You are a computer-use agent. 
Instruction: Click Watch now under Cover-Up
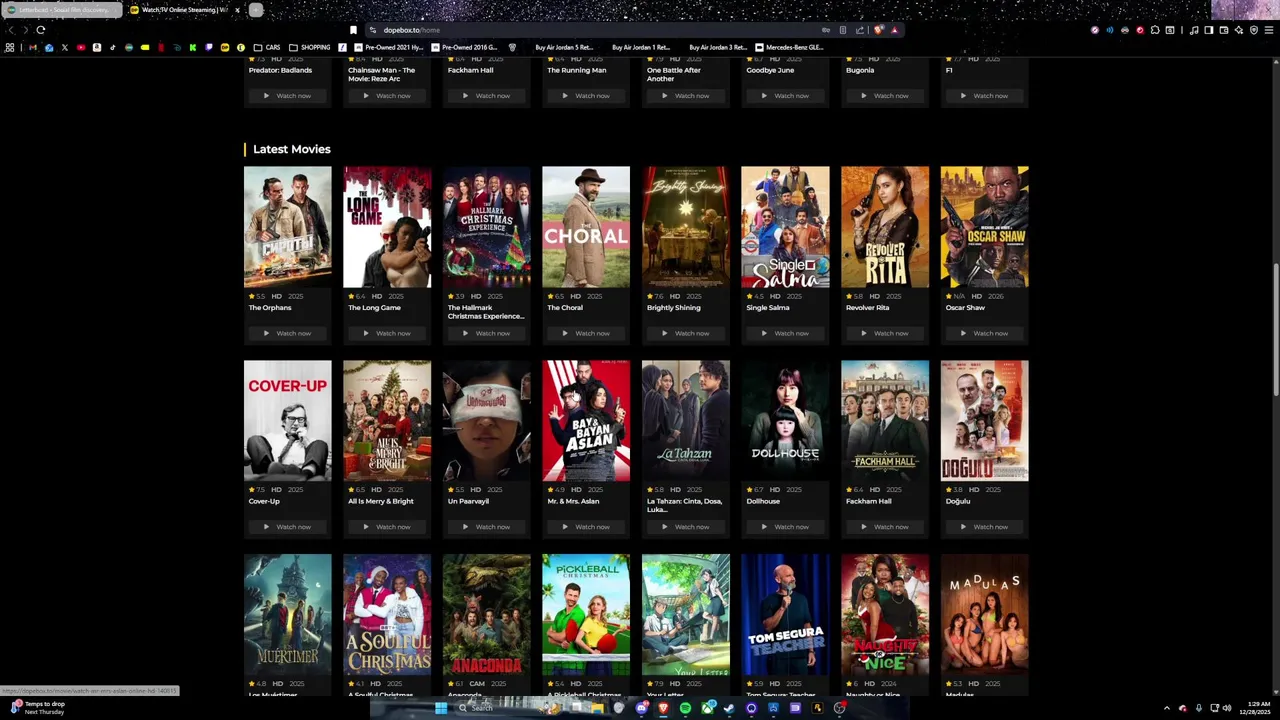287,527
